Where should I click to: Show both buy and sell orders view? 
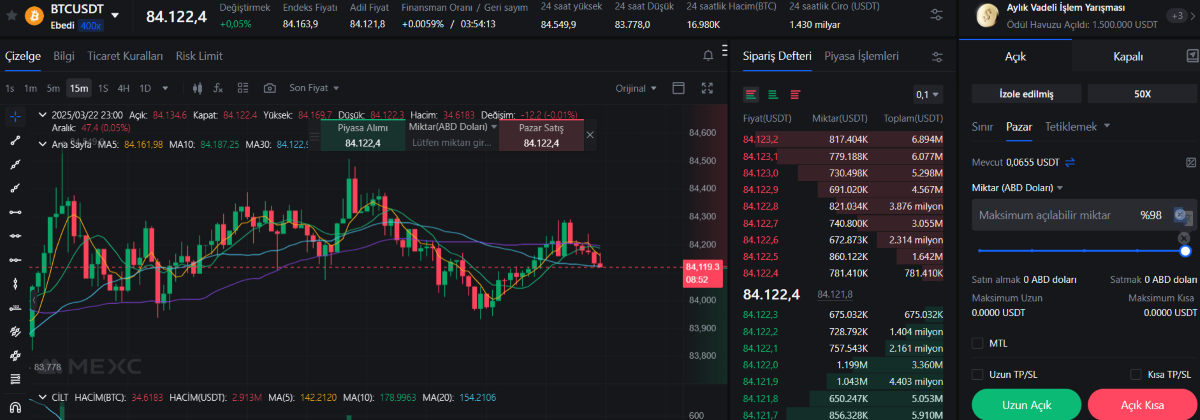click(751, 95)
